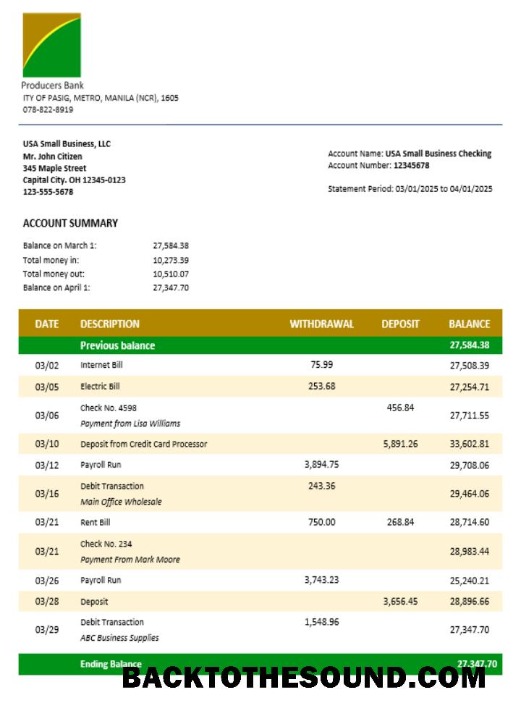Select 'USA Small Business, LLC' text
The width and height of the screenshot is (521, 724).
click(x=67, y=144)
